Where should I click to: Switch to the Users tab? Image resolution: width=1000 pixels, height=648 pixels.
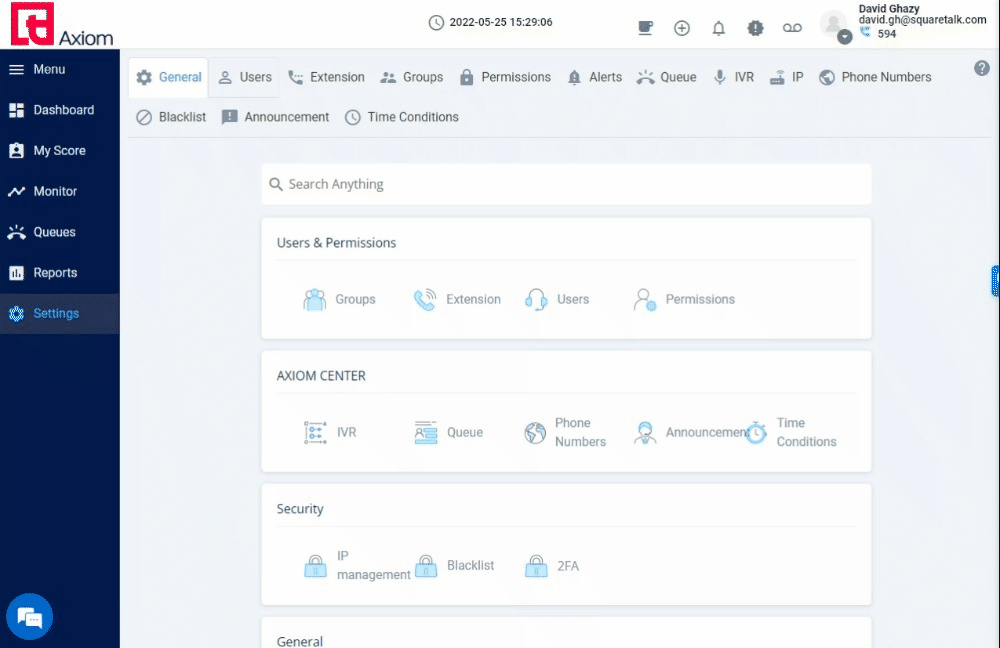244,77
